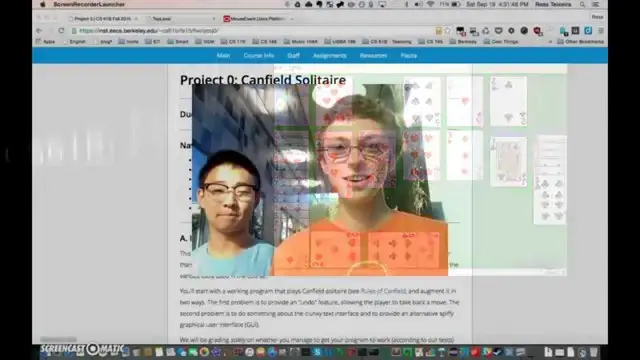Open the Other Bookmarks folder
The image size is (640, 360).
[580, 42]
